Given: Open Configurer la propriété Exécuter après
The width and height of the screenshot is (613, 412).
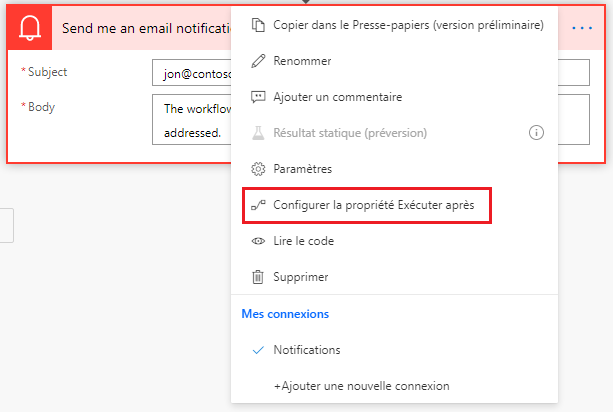Looking at the screenshot, I should coord(380,205).
